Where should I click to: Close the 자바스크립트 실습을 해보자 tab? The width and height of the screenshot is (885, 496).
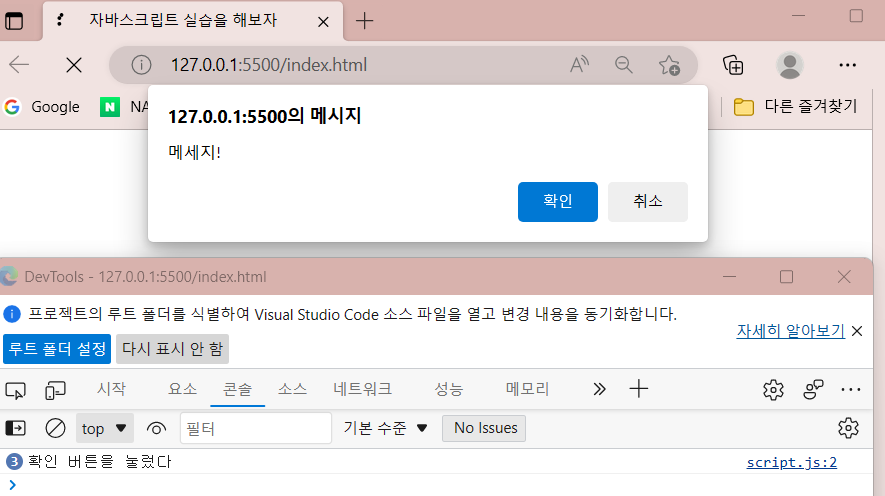[323, 22]
